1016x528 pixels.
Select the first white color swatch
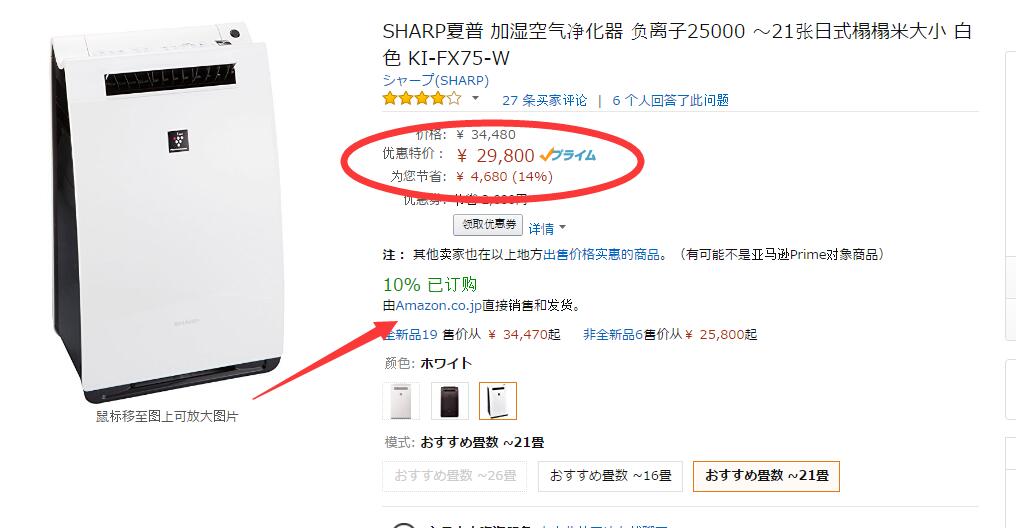pyautogui.click(x=401, y=401)
